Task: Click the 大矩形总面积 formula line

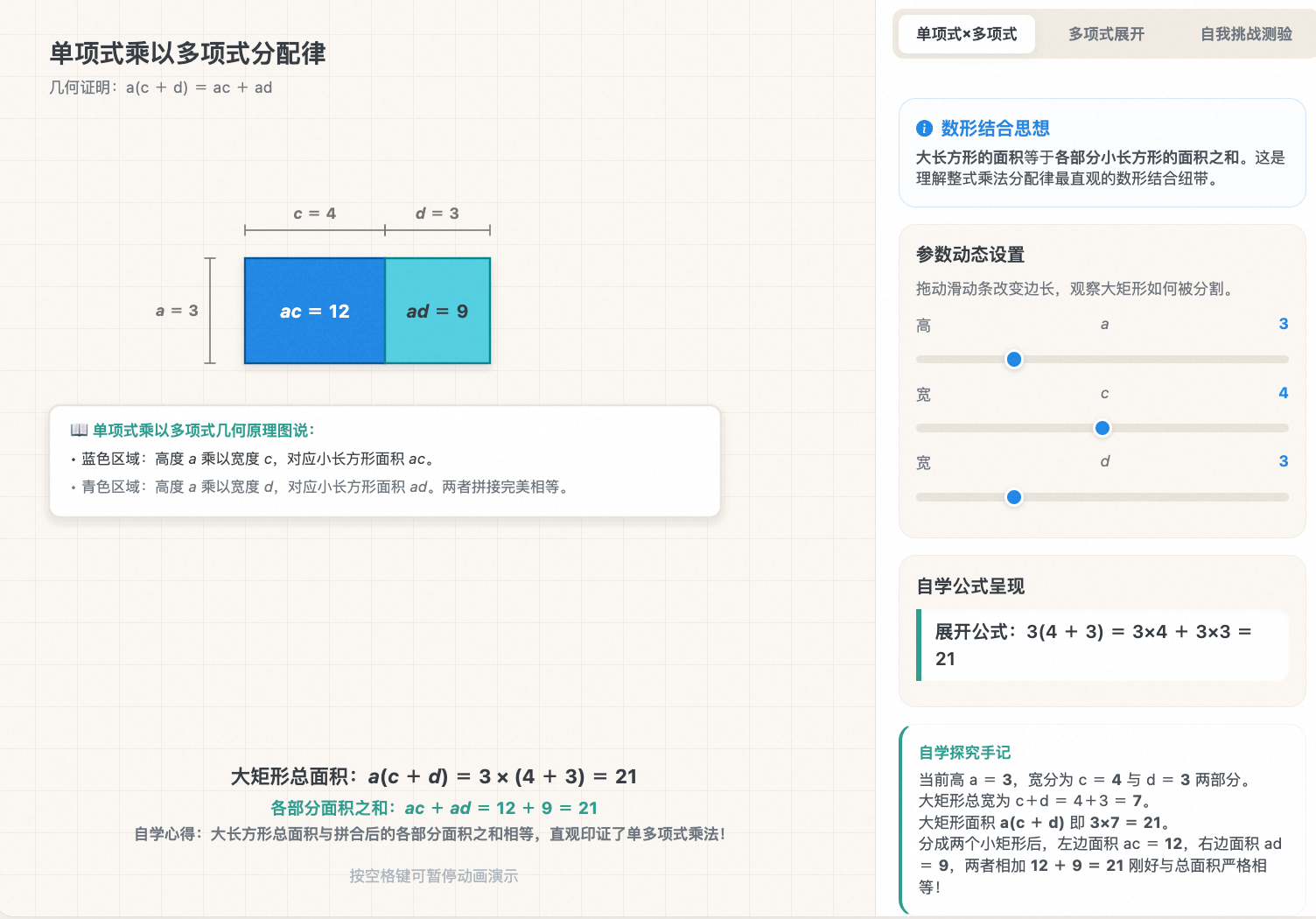Action: 434,776
